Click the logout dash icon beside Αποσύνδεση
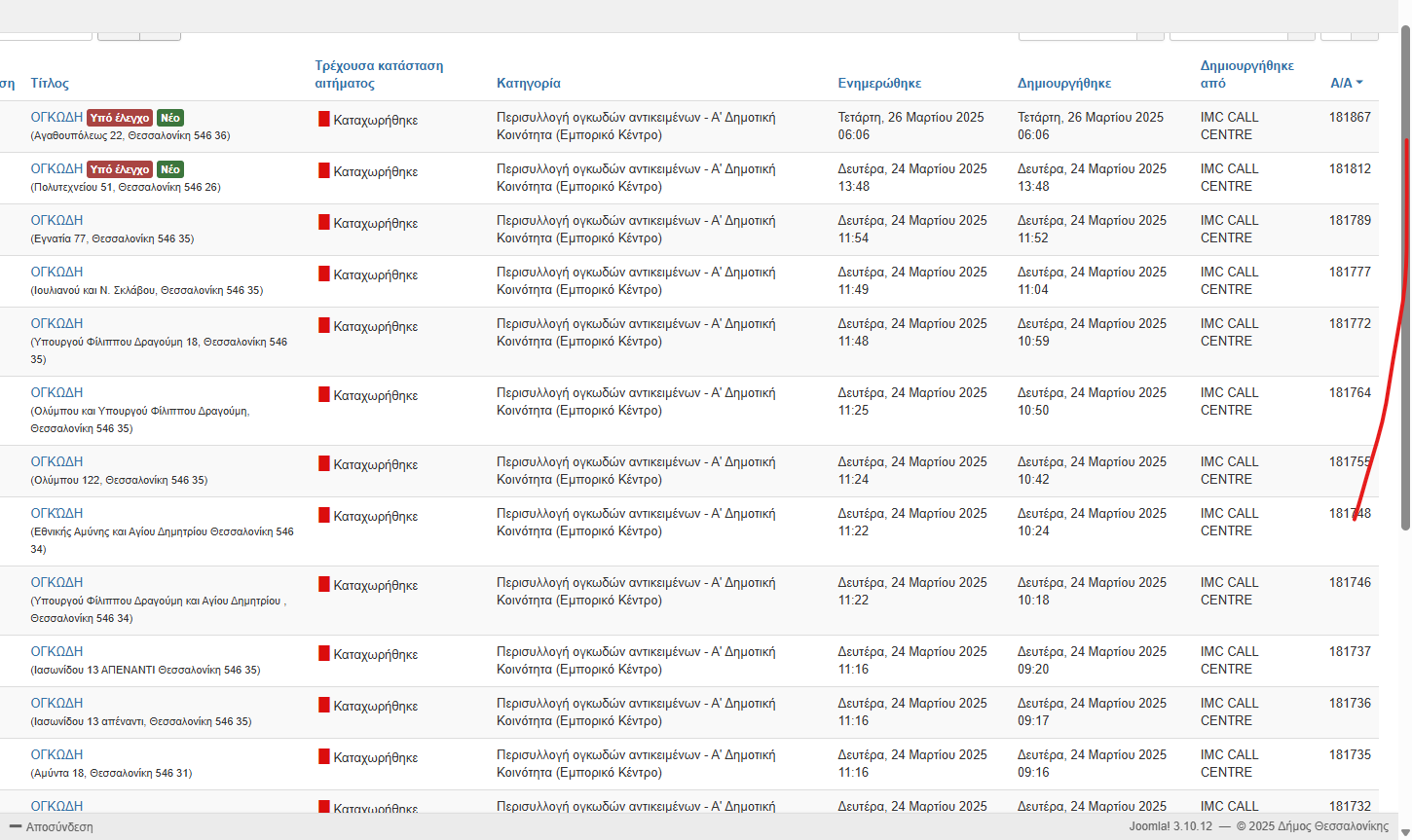Viewport: 1412px width, 840px height. pos(15,826)
